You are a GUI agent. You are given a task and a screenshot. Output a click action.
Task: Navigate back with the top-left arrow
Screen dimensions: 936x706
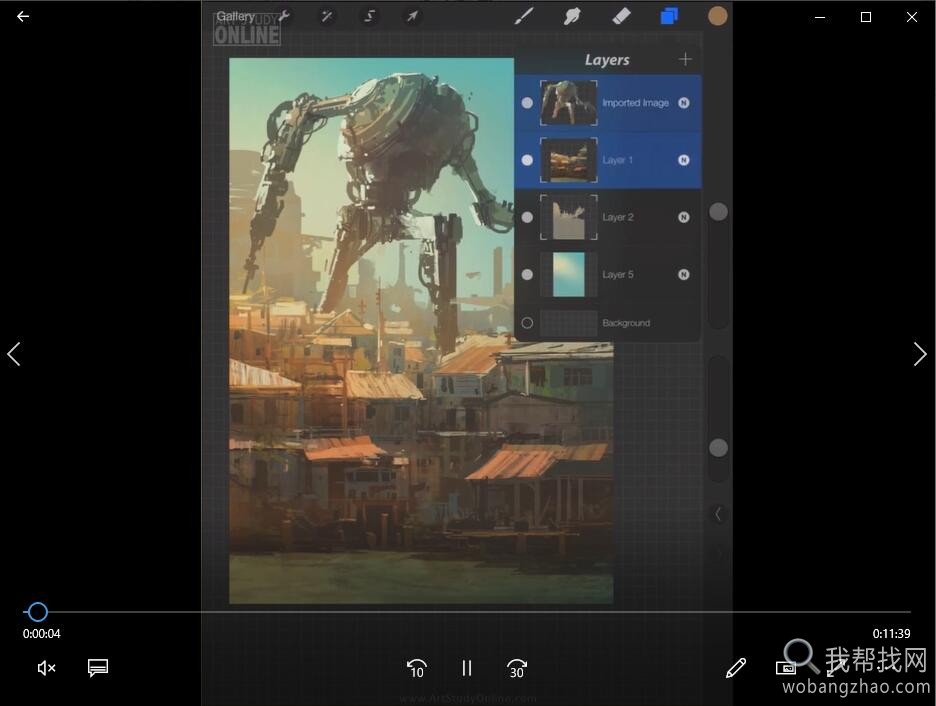[23, 17]
